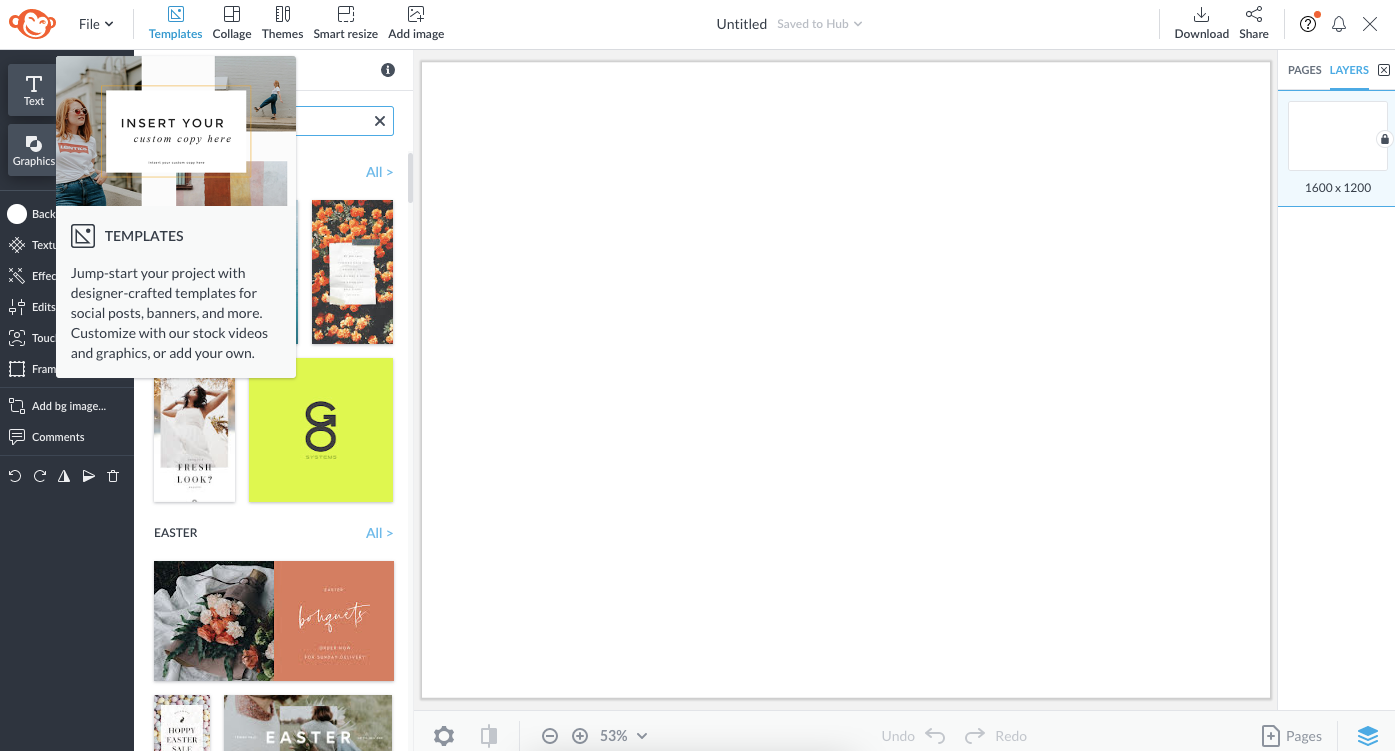Open the Frames tool
Screen dimensions: 1395x751
tap(30, 369)
